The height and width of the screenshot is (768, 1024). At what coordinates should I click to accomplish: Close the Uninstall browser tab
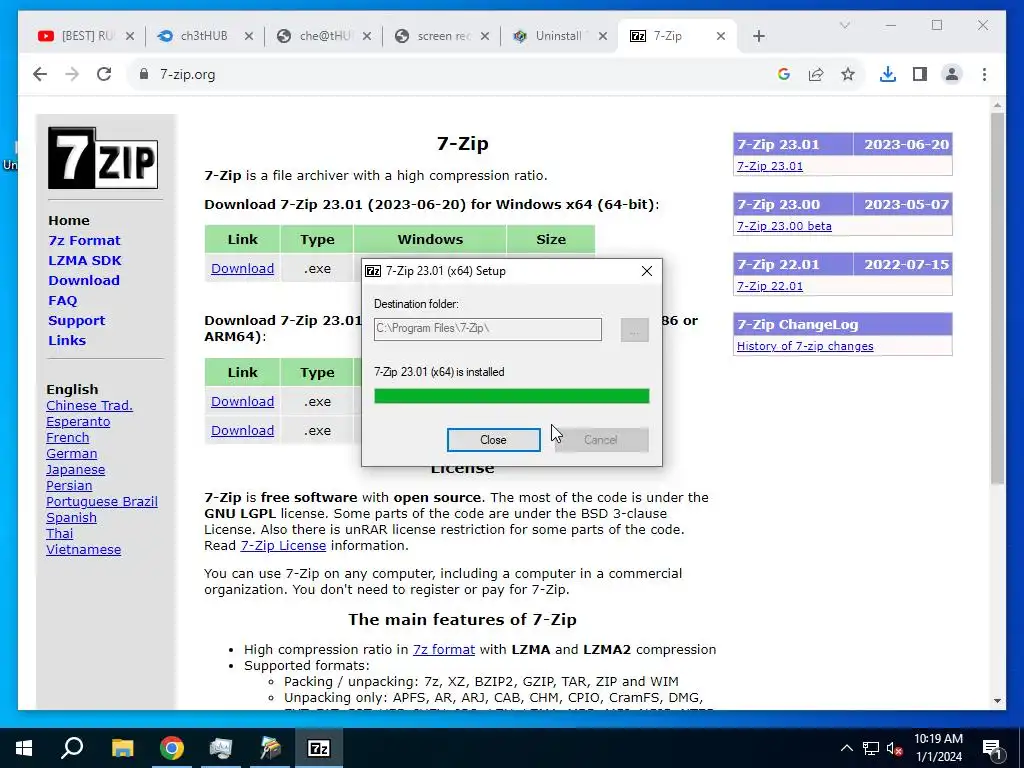603,37
